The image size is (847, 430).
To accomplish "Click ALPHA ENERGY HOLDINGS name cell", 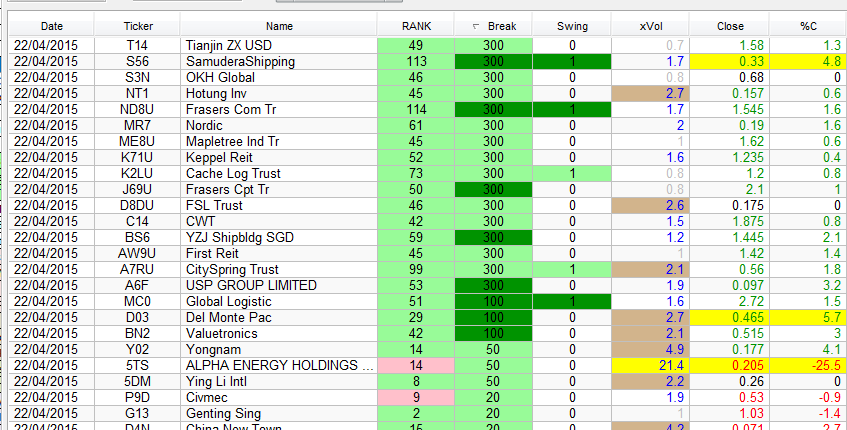I will point(278,366).
